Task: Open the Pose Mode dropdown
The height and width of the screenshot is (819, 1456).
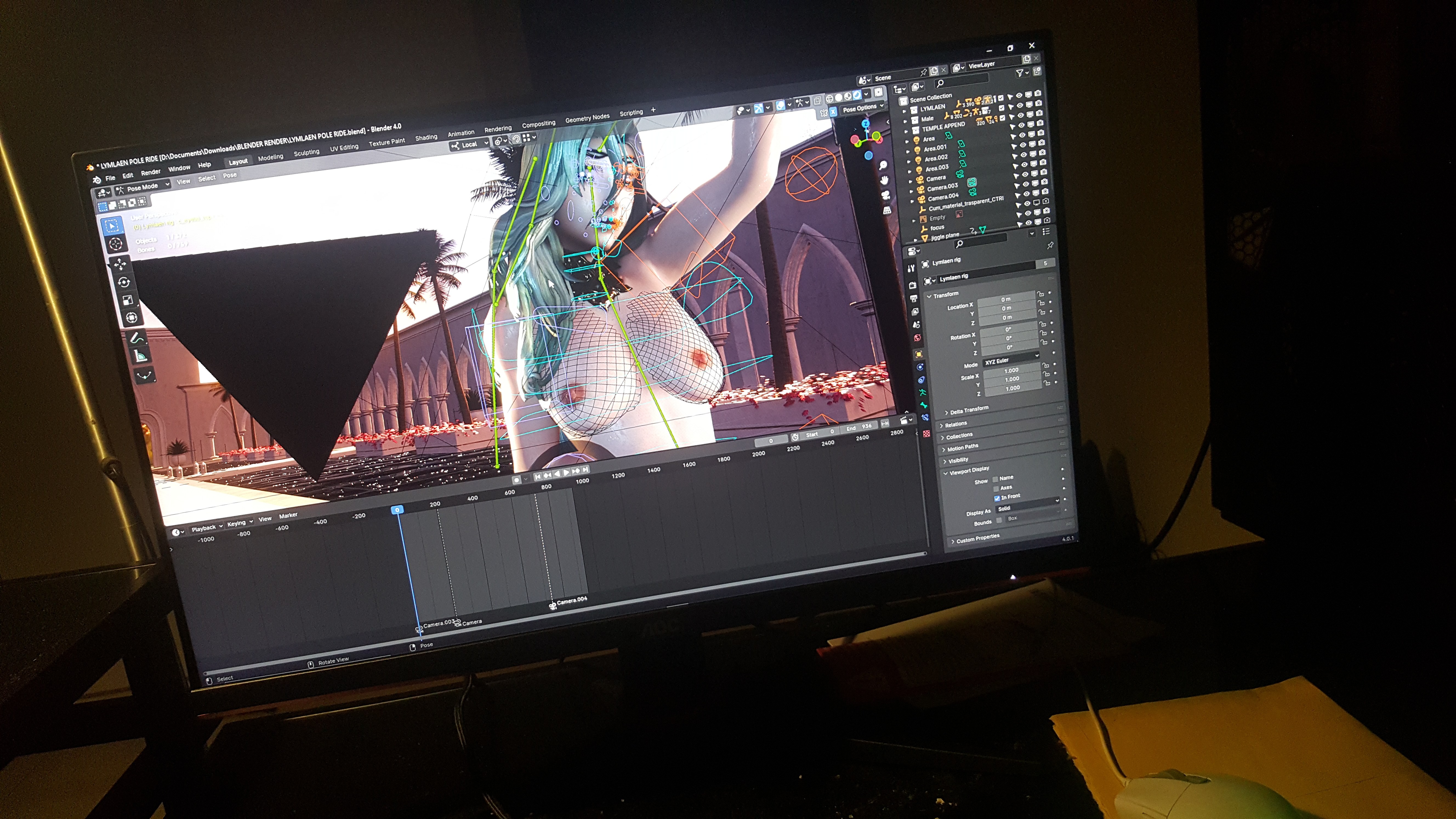Action: 143,187
